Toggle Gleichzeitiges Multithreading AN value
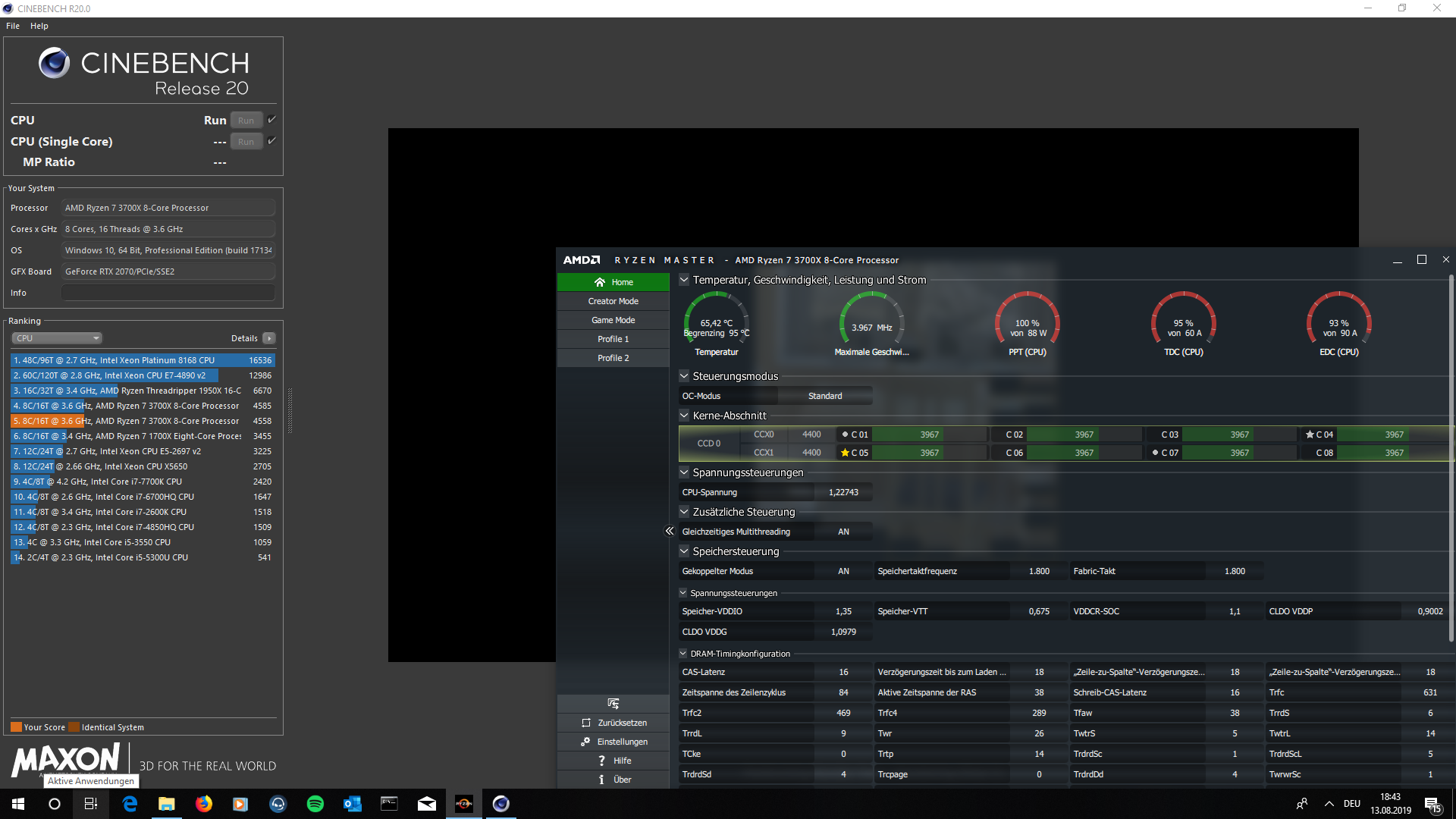 click(x=843, y=532)
